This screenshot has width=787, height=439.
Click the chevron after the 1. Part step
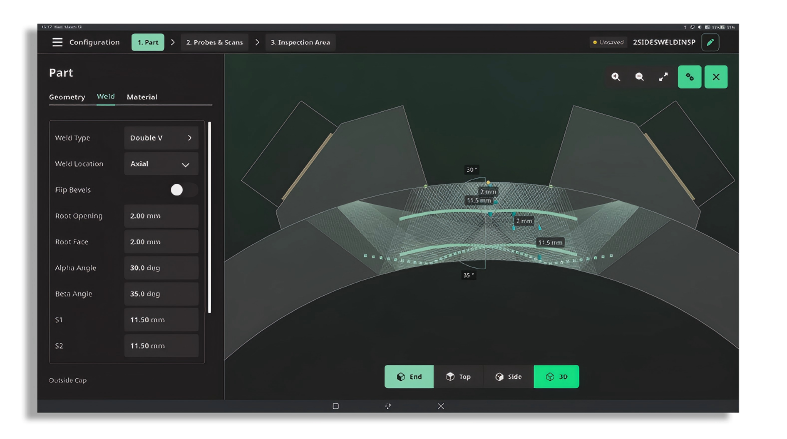(173, 42)
